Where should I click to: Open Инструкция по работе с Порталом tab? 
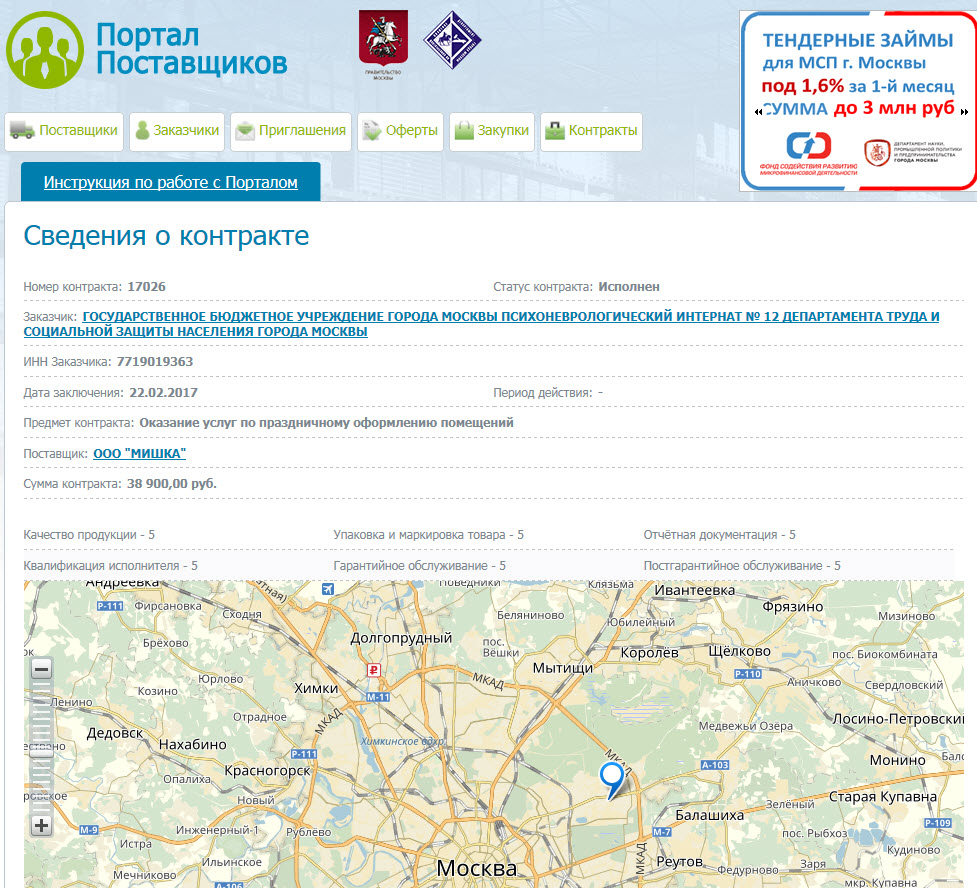[x=171, y=183]
